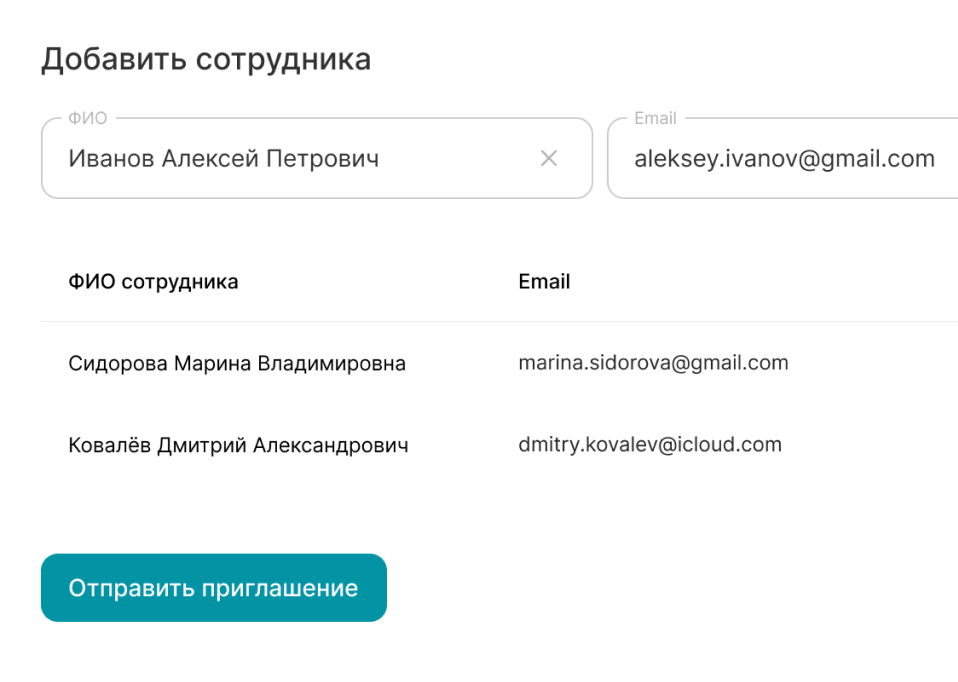Click the small Email floating label above the input
The width and height of the screenshot is (958, 682).
pos(655,118)
